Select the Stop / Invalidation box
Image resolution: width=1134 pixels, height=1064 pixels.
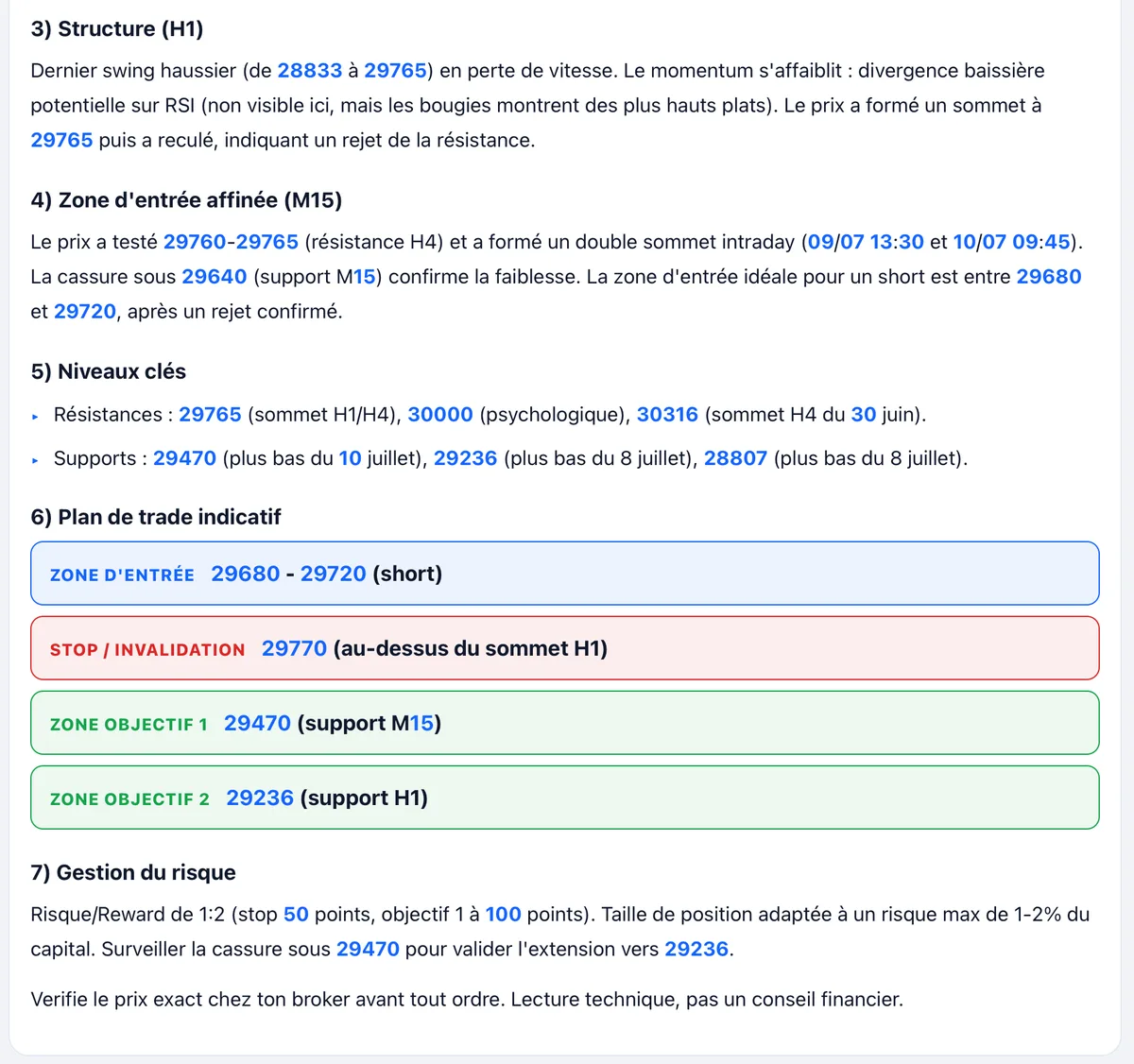click(x=565, y=648)
